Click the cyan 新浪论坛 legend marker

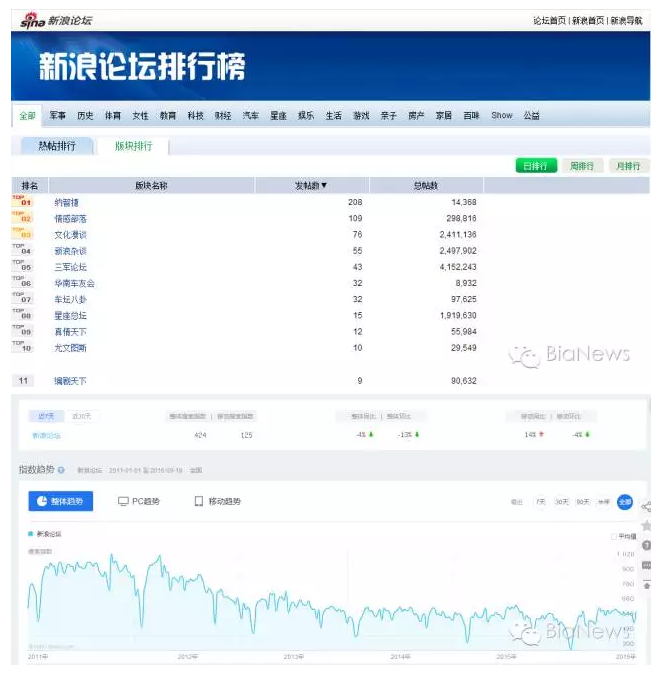30,534
